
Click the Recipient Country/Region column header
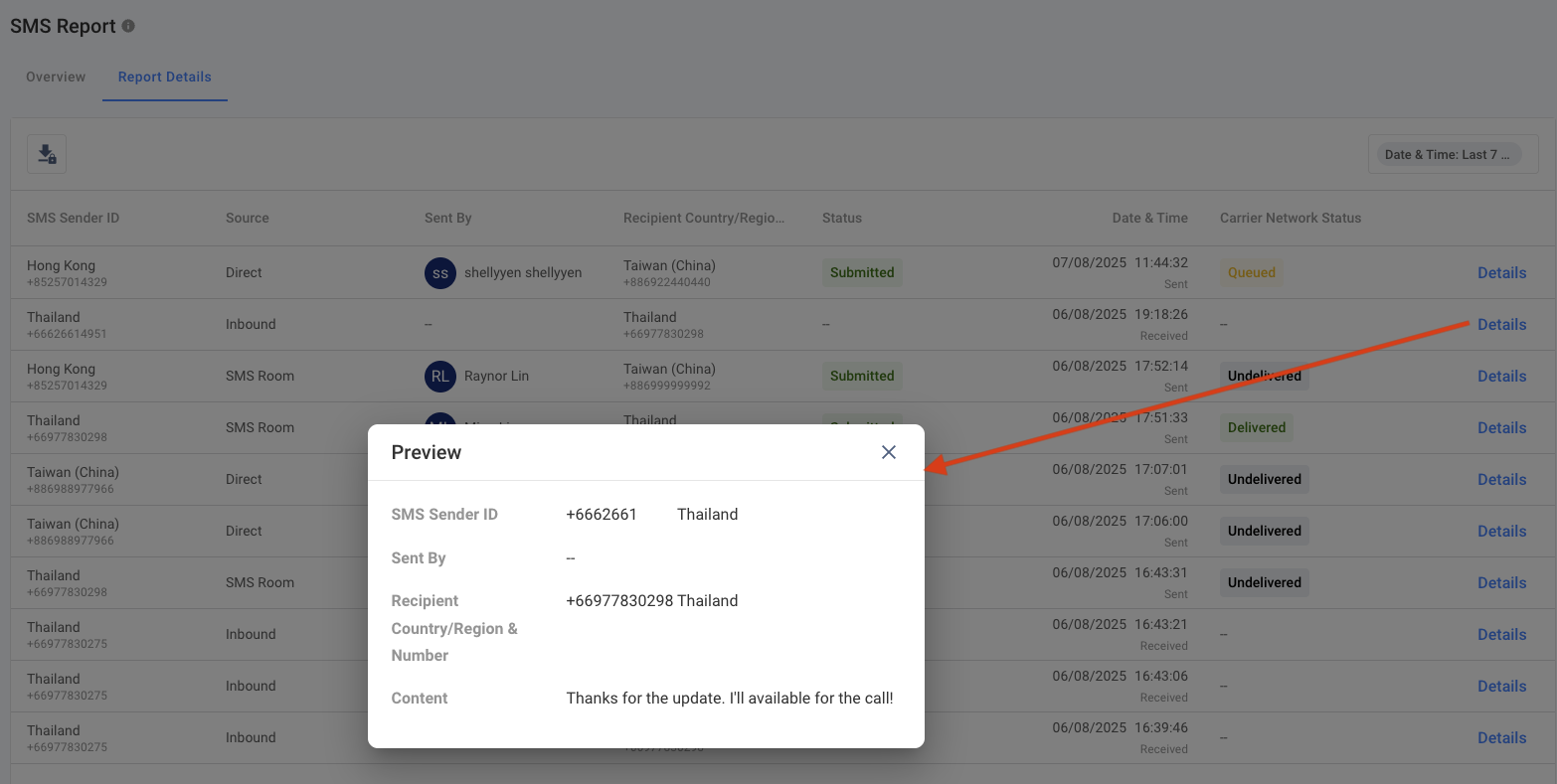[704, 218]
